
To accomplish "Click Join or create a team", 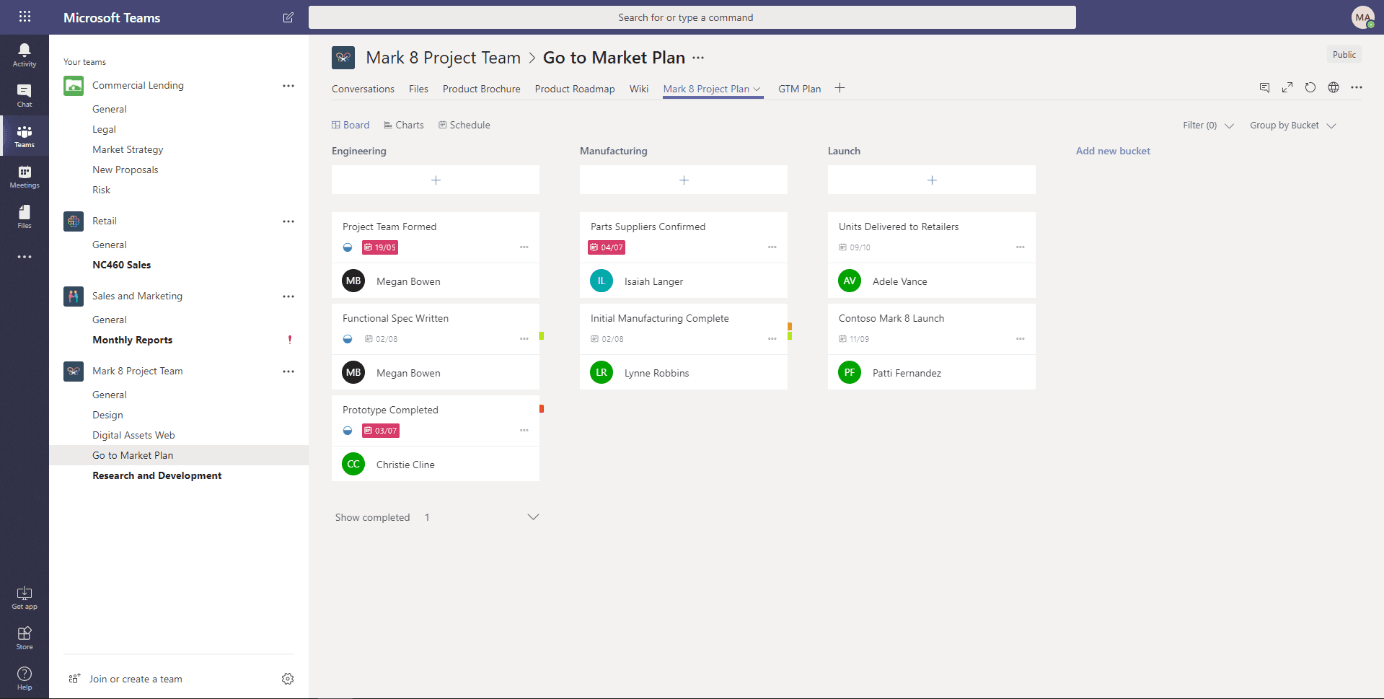I will 135,679.
